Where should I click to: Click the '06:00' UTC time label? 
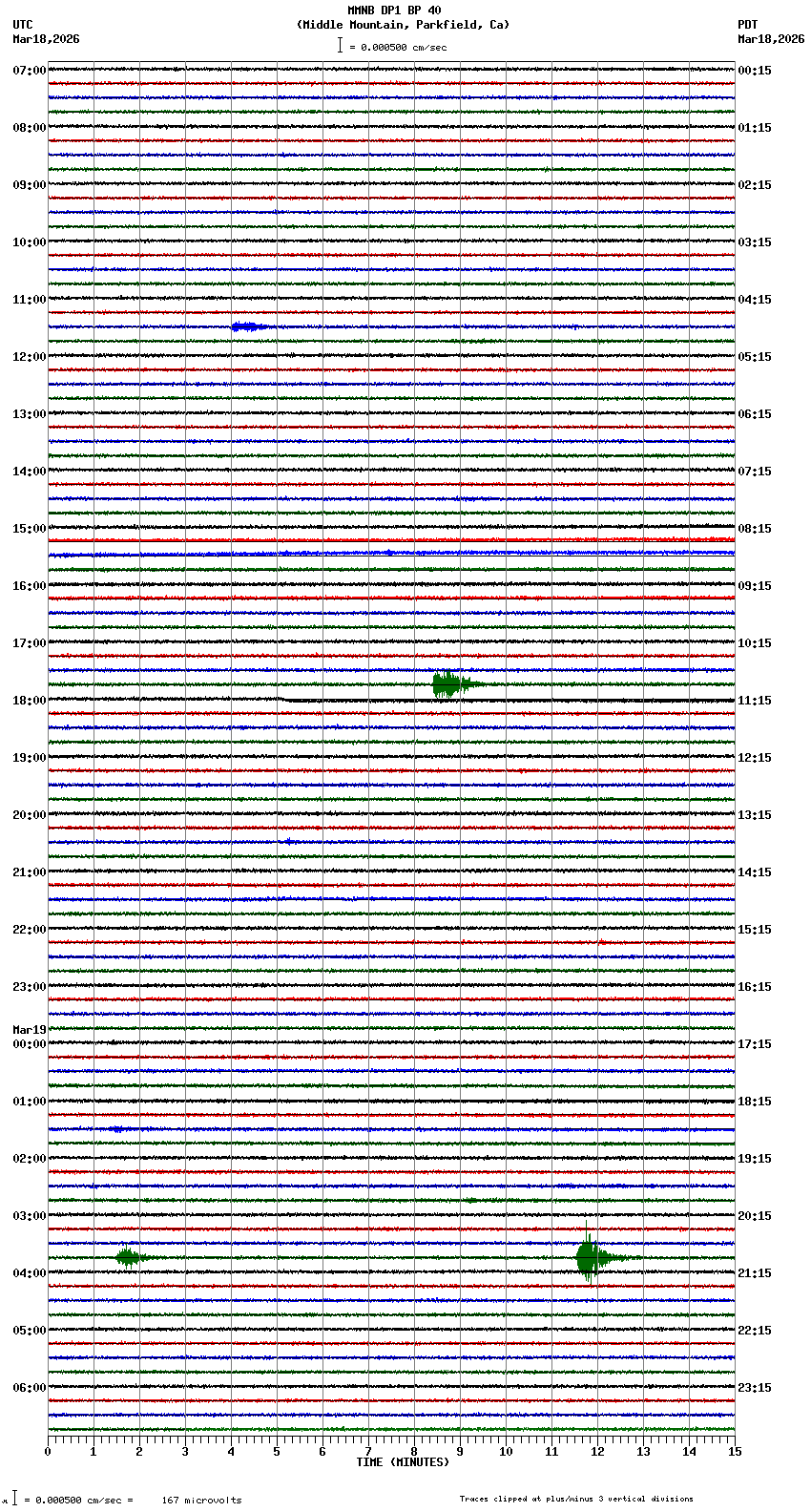[30, 1388]
